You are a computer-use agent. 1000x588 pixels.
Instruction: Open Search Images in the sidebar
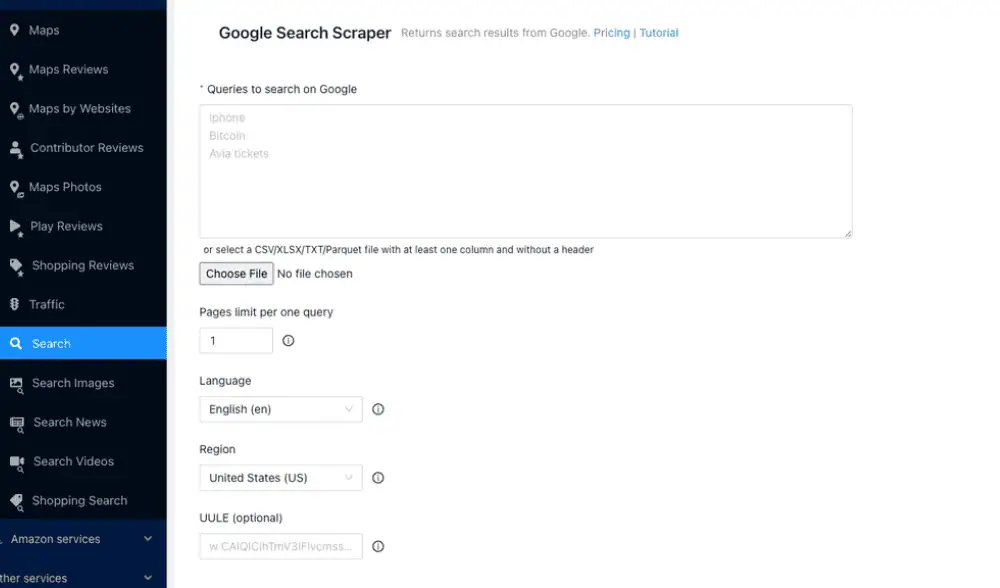tap(72, 383)
